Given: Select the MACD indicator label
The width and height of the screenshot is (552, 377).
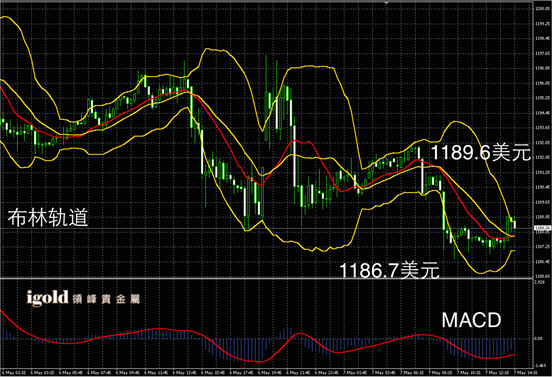Looking at the screenshot, I should pyautogui.click(x=471, y=320).
